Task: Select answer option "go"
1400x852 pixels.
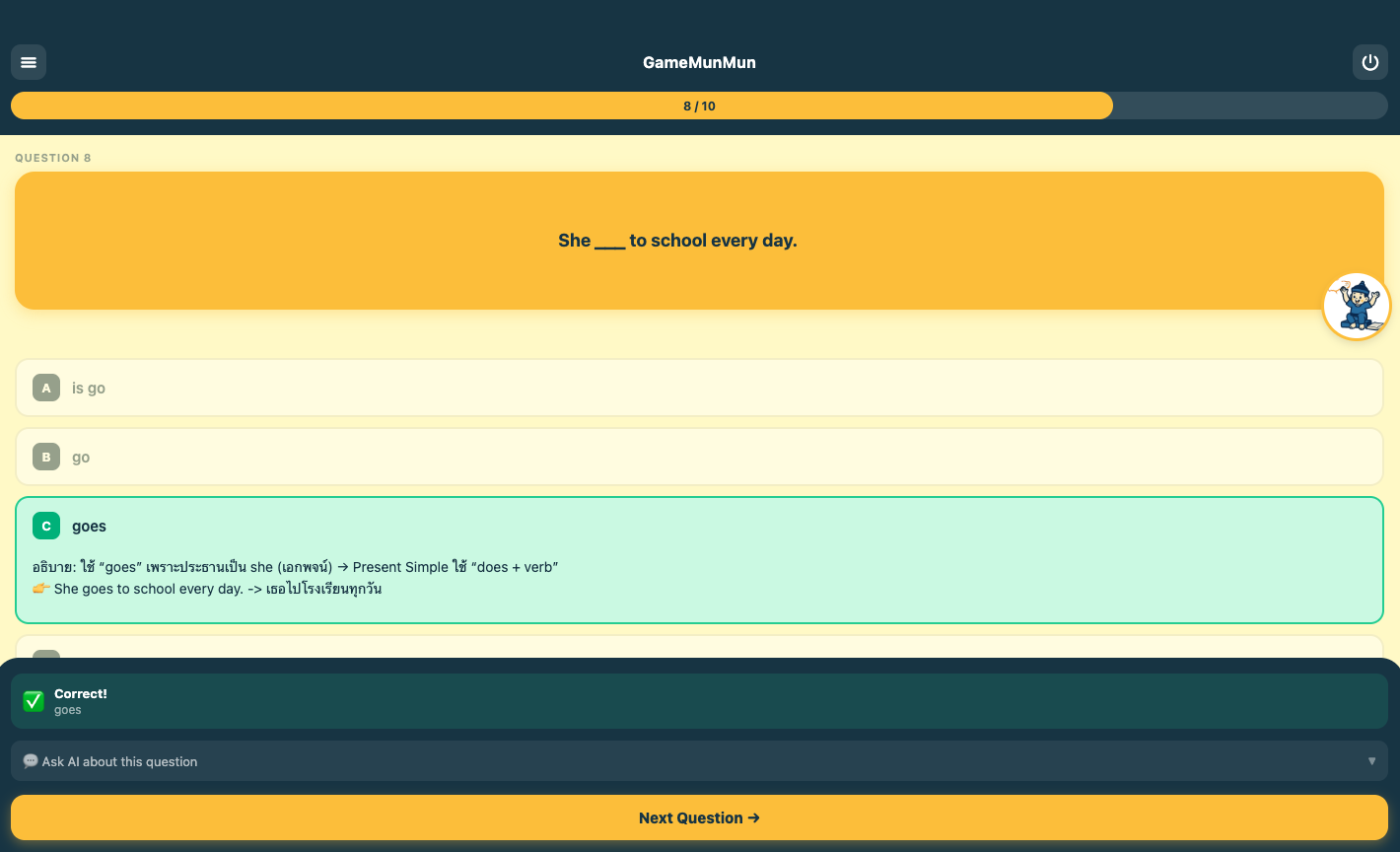Action: tap(699, 457)
